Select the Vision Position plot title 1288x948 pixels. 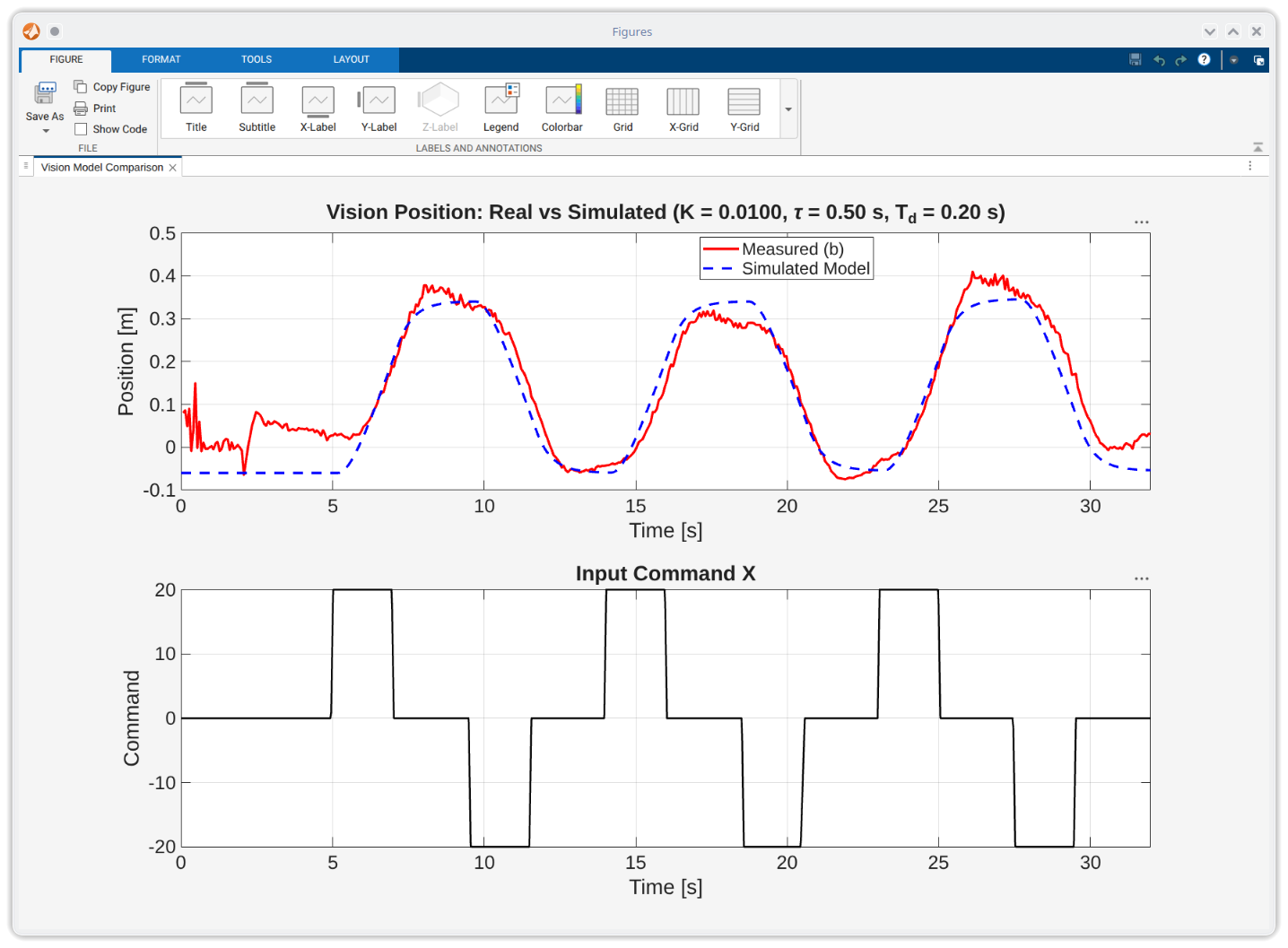click(666, 213)
